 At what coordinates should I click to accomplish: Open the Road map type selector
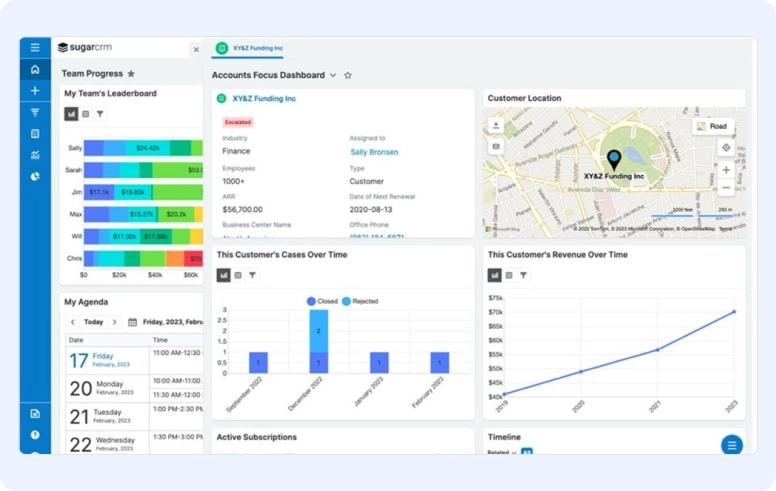(x=712, y=126)
